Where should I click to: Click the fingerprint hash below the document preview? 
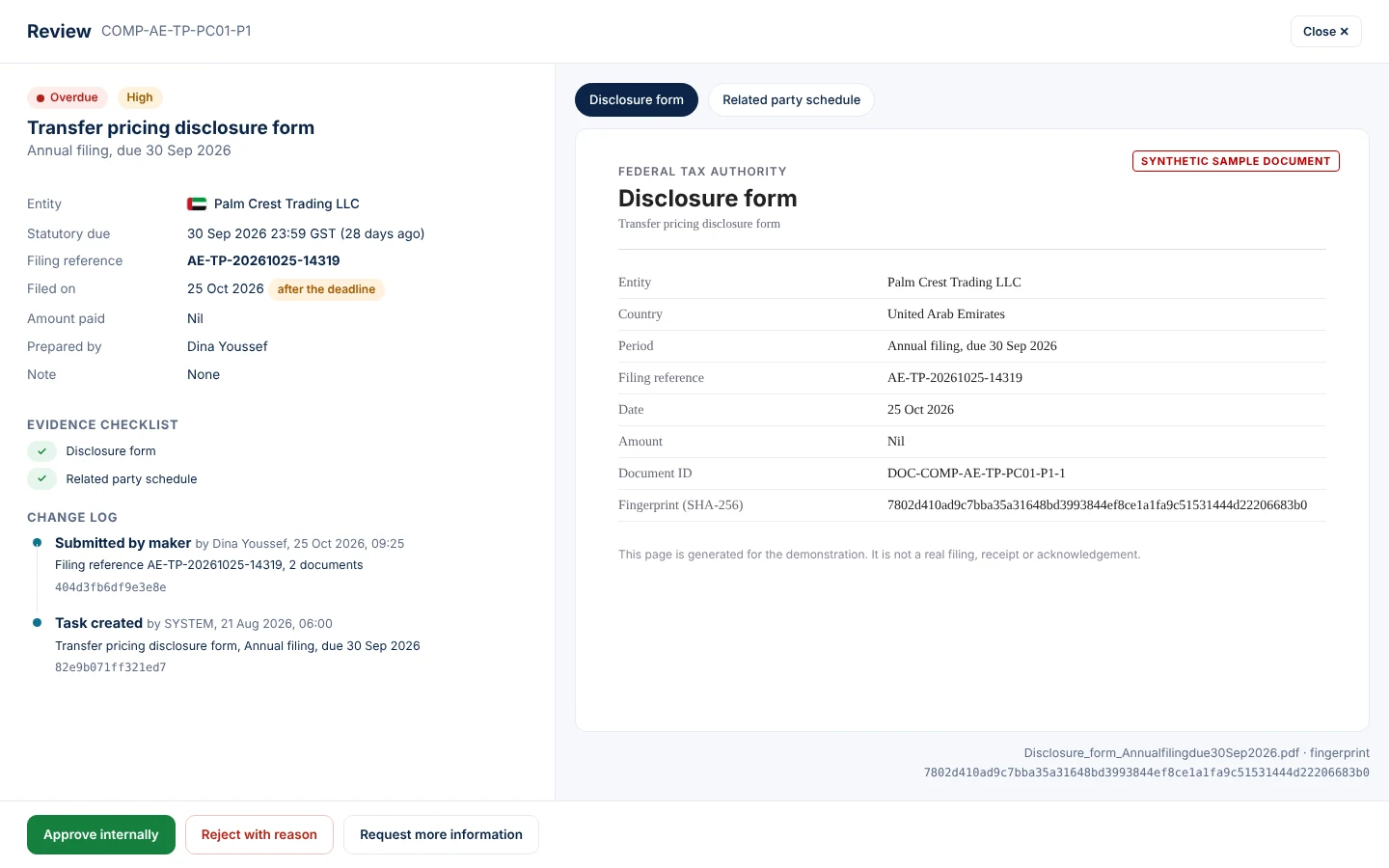coord(1147,773)
